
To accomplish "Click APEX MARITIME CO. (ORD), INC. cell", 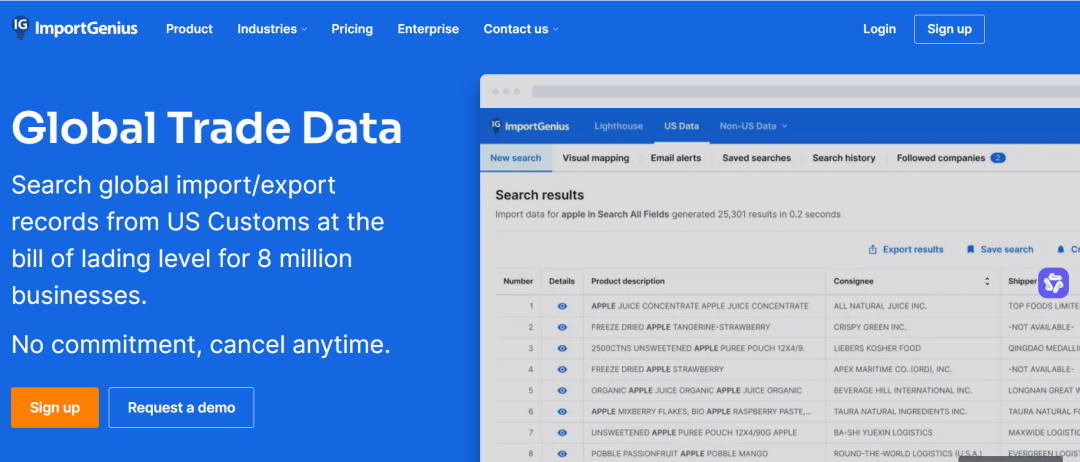I will coord(893,369).
